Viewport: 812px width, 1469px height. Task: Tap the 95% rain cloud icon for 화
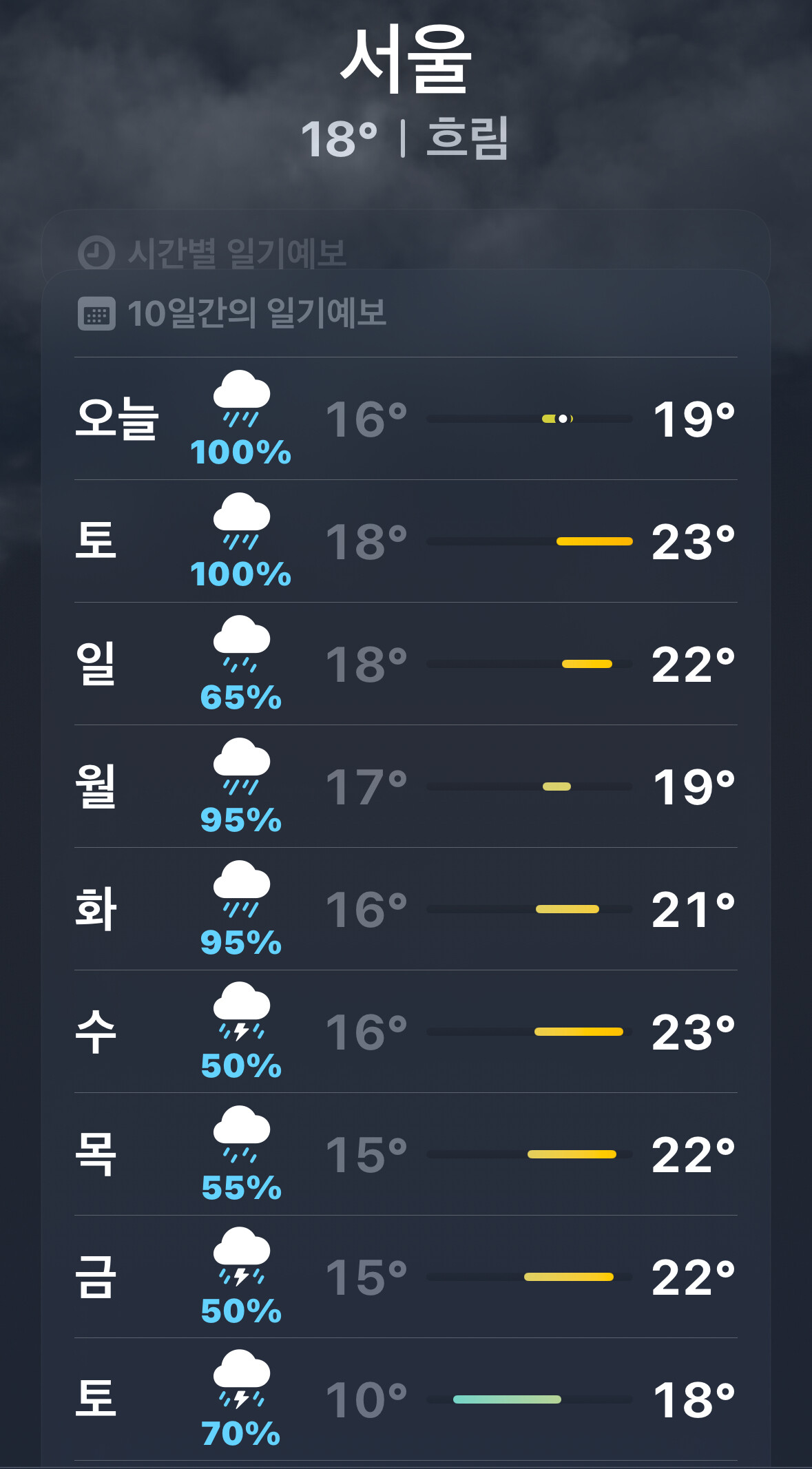(241, 889)
